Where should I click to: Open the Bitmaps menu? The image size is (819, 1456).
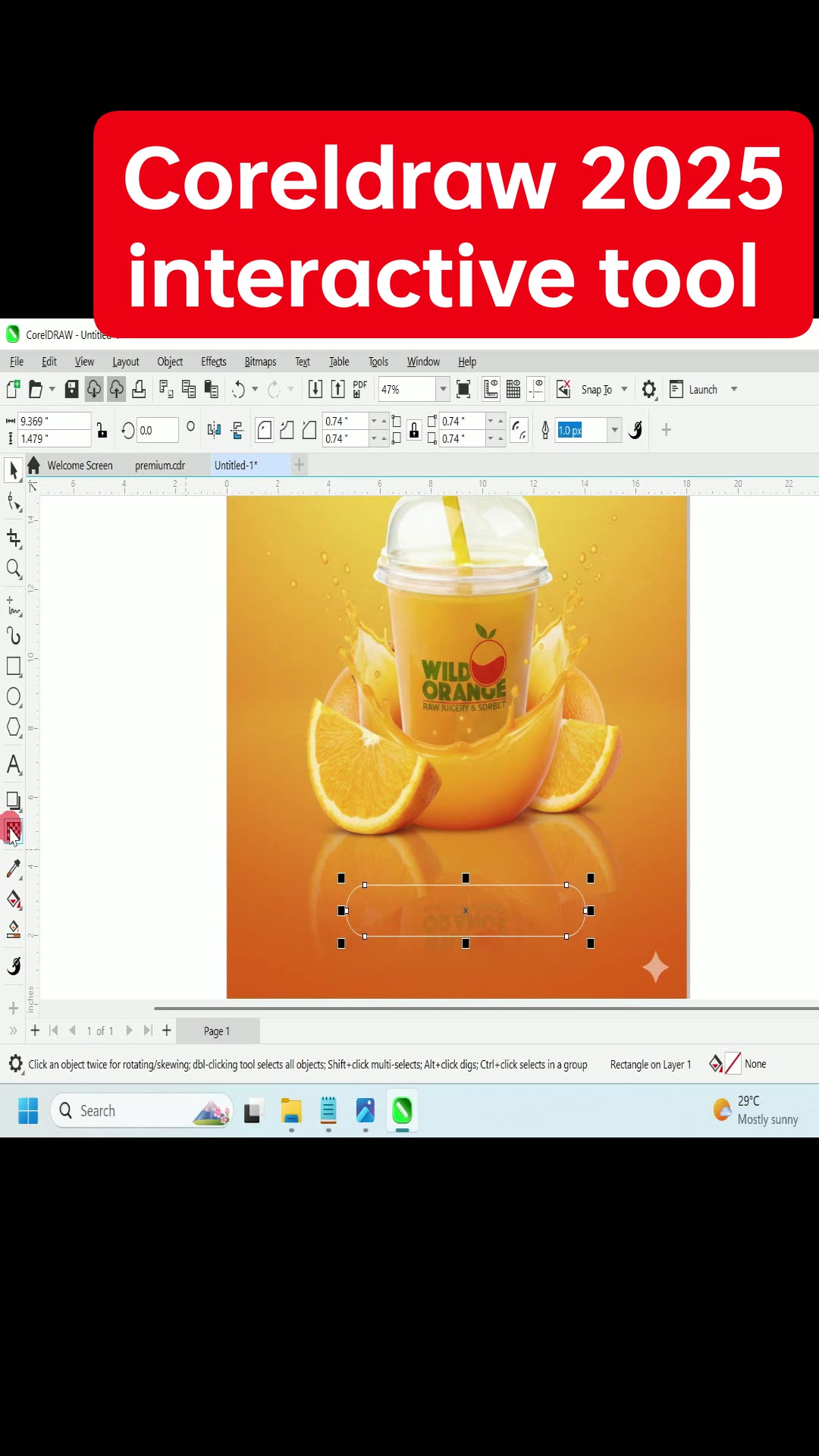coord(260,362)
